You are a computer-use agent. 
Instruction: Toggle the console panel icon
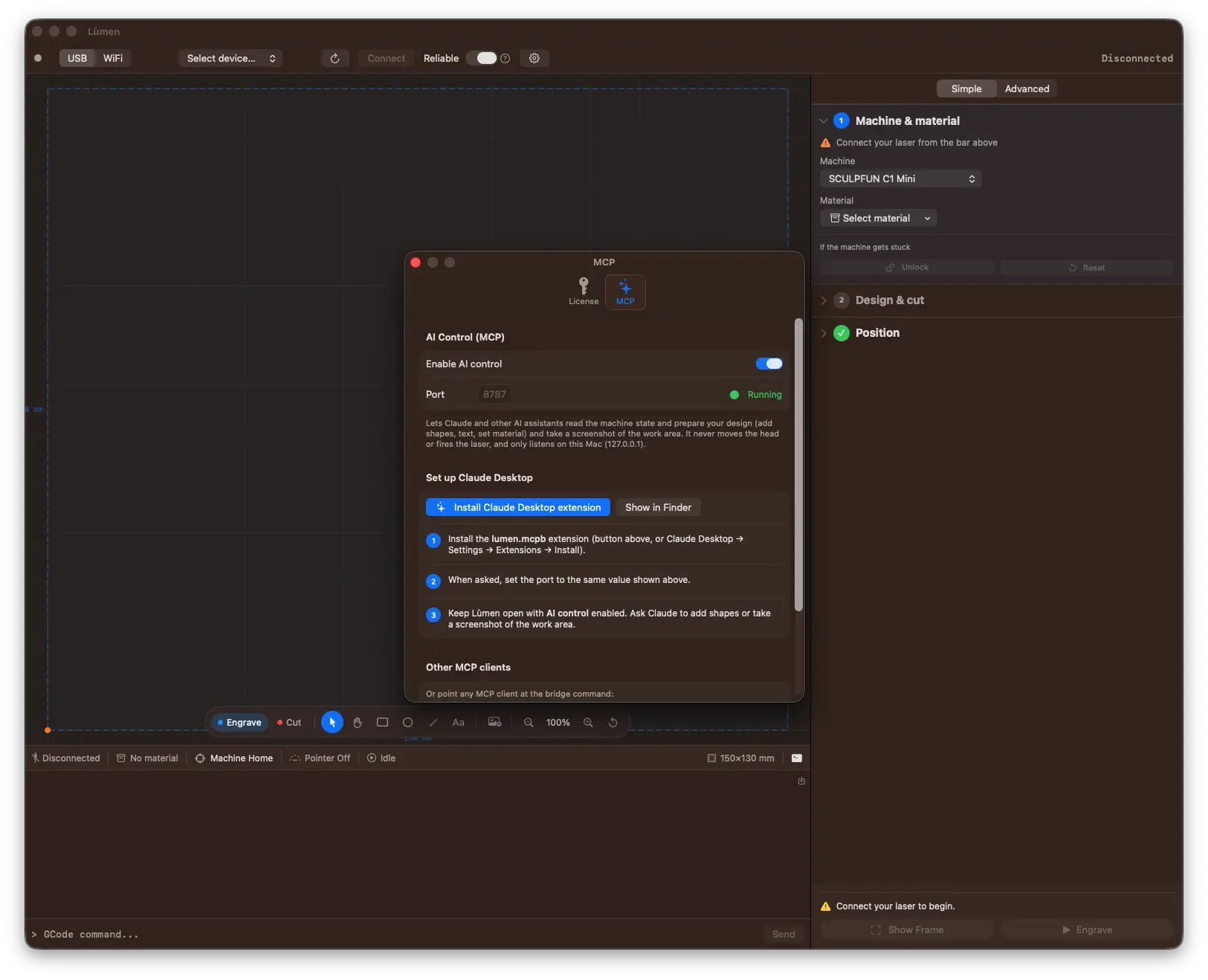pos(797,758)
